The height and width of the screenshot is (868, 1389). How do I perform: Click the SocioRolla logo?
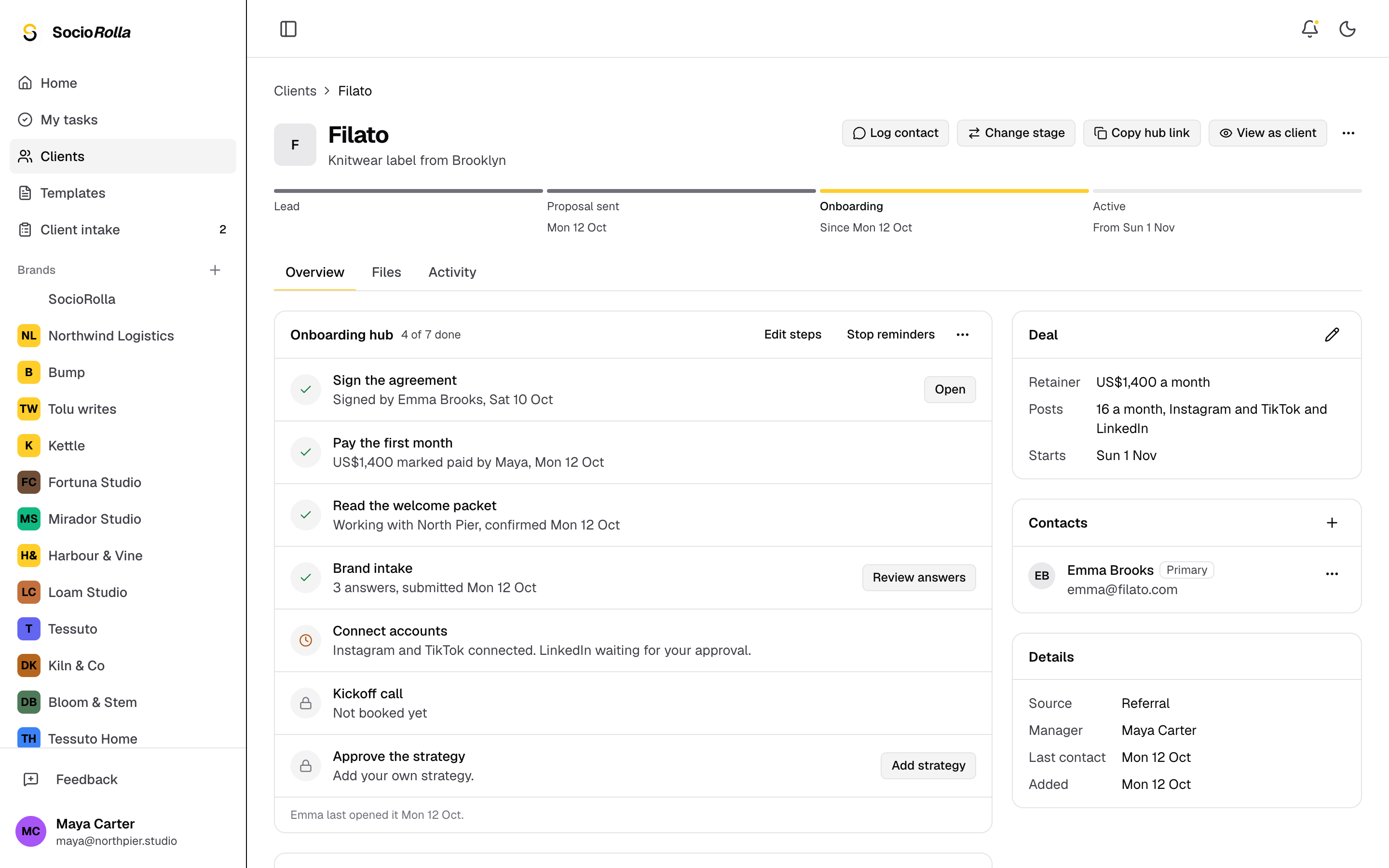point(76,32)
